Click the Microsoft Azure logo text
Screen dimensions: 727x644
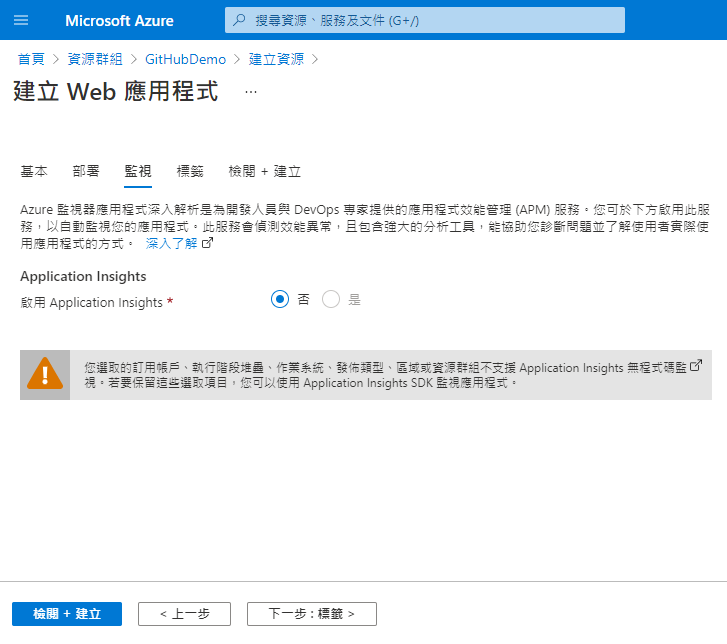tap(119, 20)
